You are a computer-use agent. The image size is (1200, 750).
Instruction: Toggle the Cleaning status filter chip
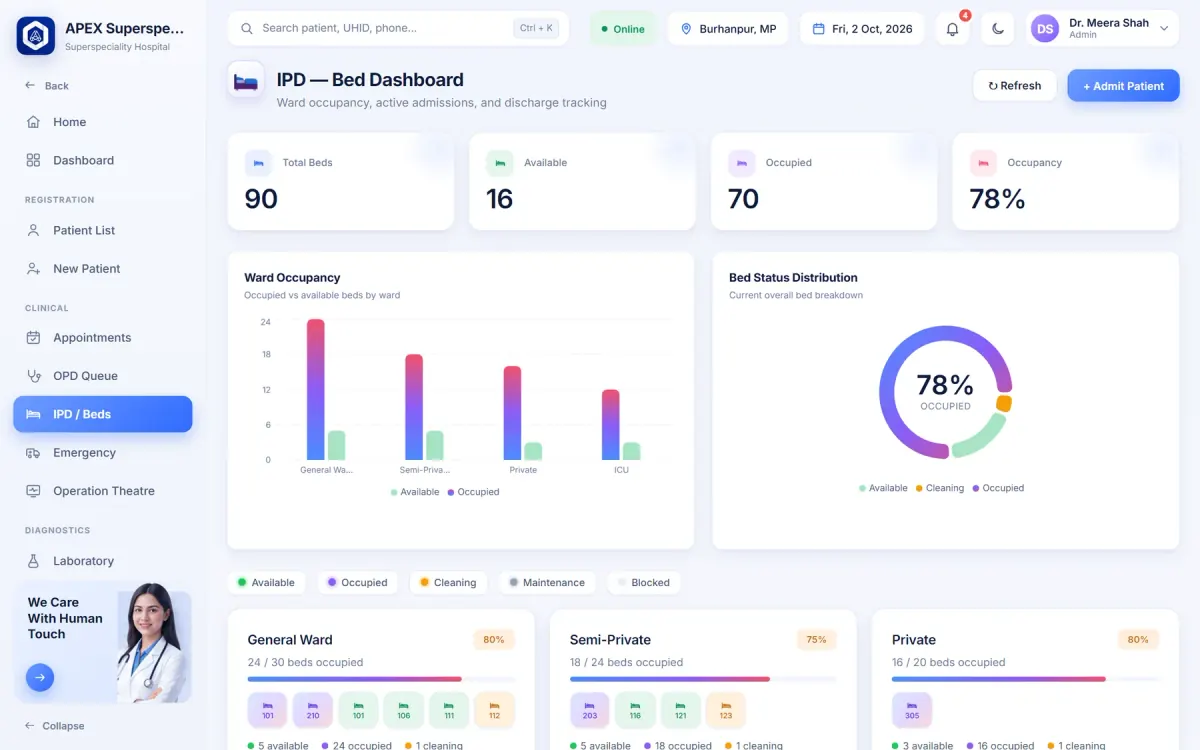[x=448, y=582]
